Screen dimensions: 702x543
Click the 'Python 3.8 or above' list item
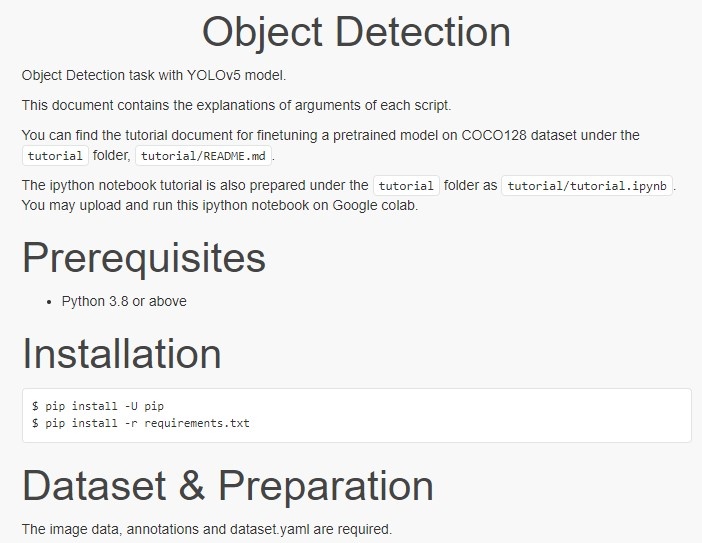click(124, 301)
